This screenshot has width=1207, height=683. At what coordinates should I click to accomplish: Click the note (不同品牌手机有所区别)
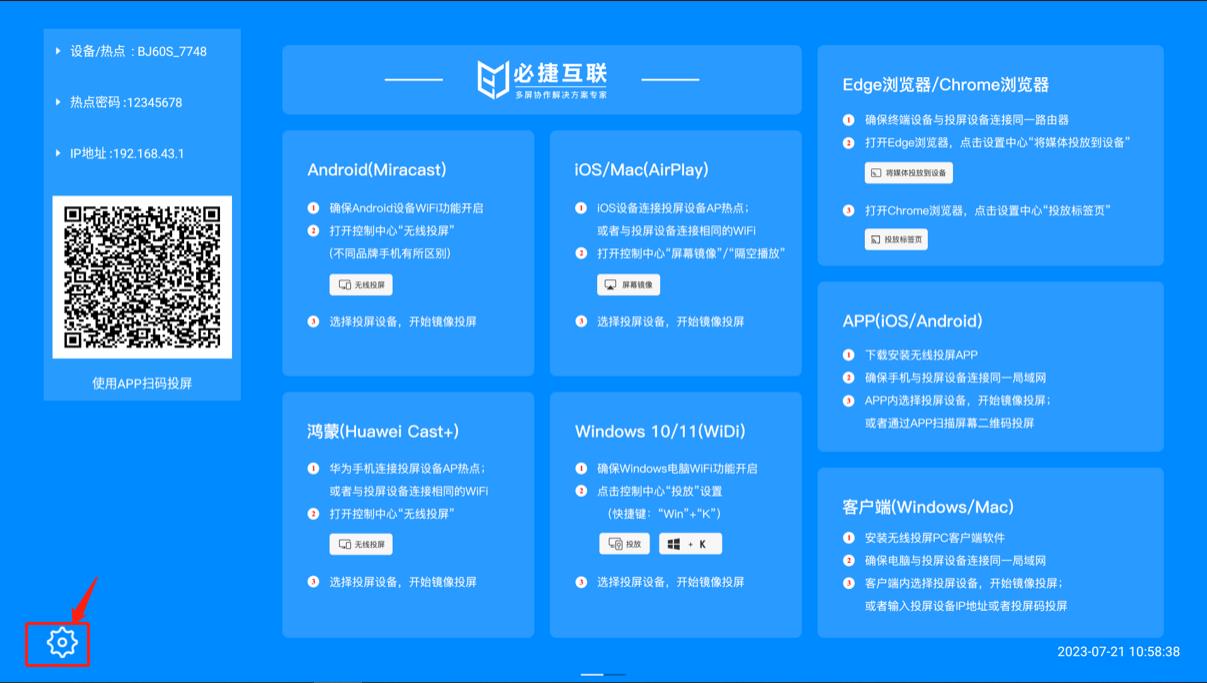pos(390,253)
